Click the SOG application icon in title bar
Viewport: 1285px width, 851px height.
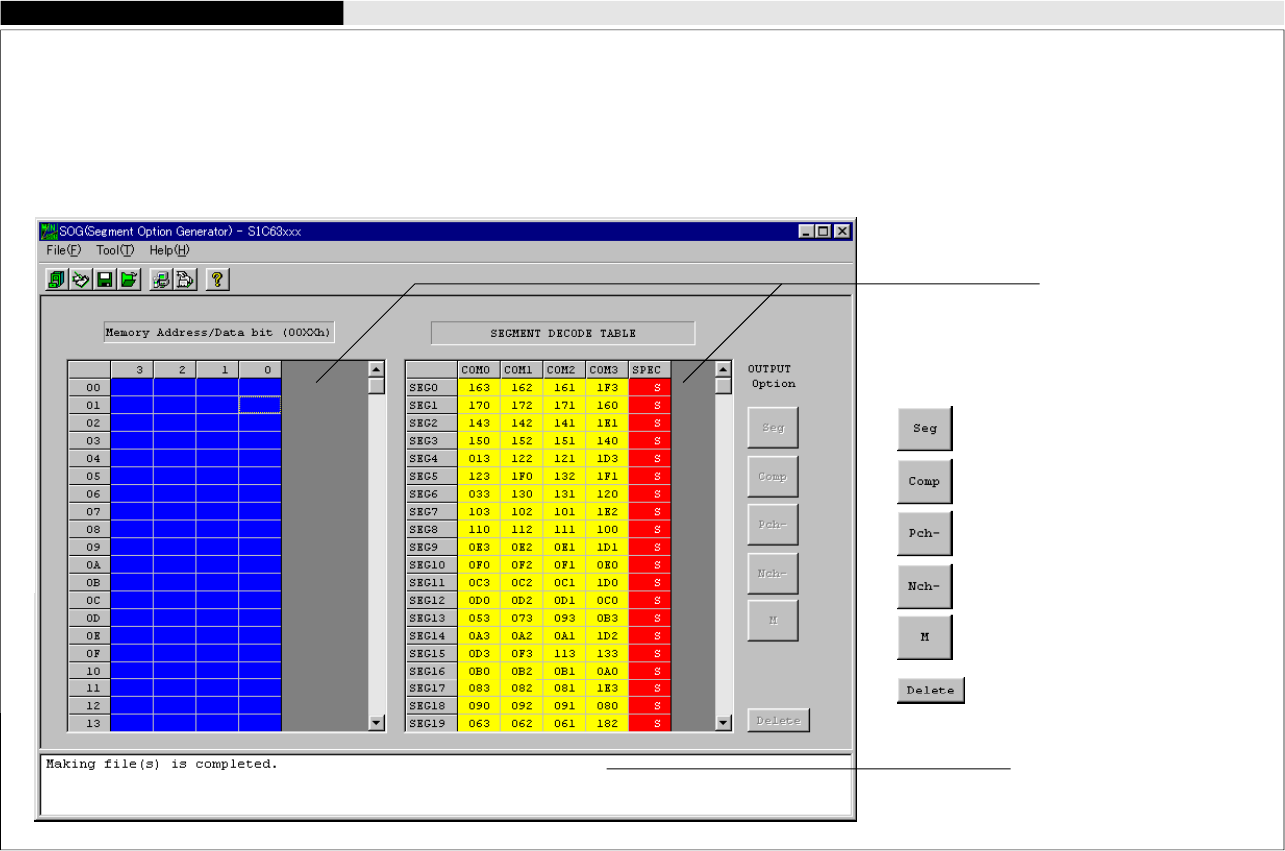coord(48,231)
